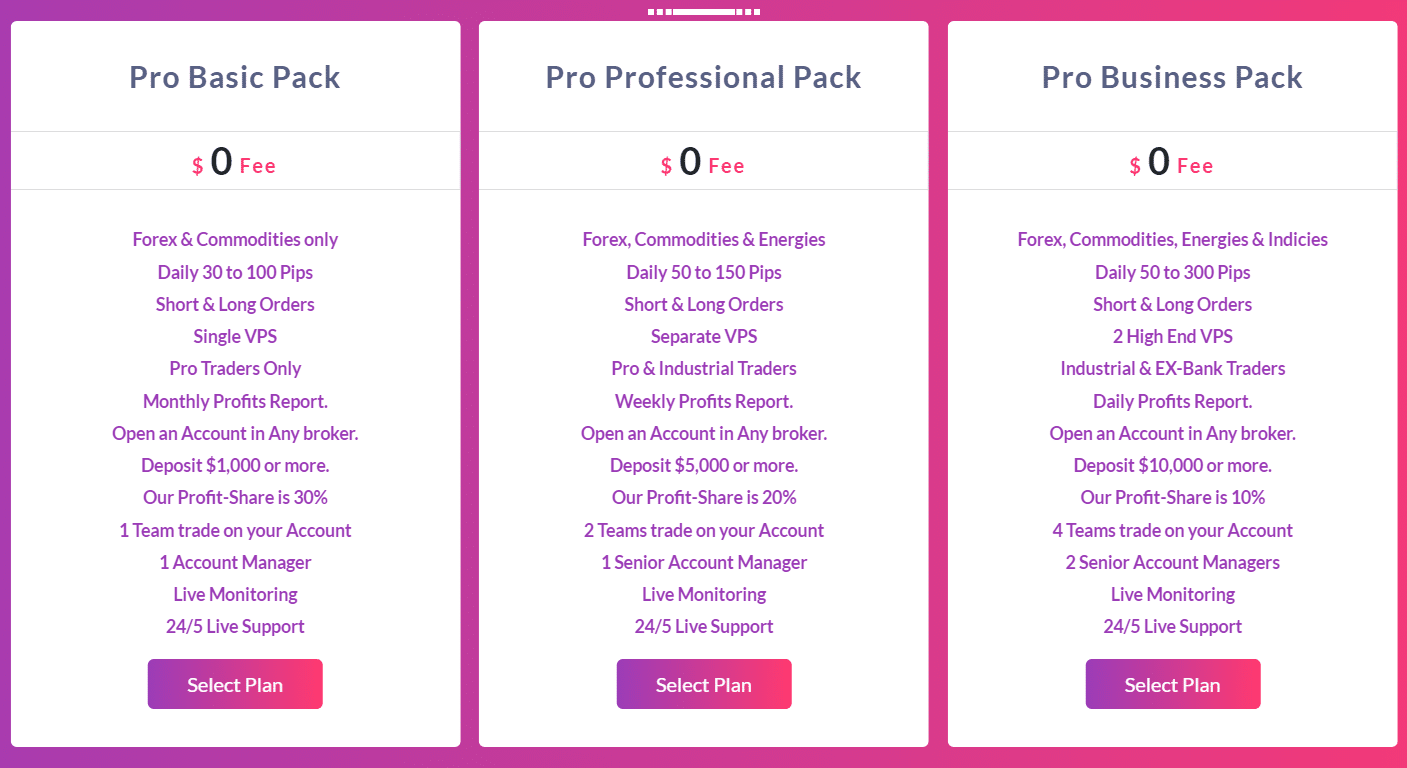Screen dimensions: 1407x768
Task: Click the 'Deposit $1,000 or more.' line
Action: (x=235, y=465)
